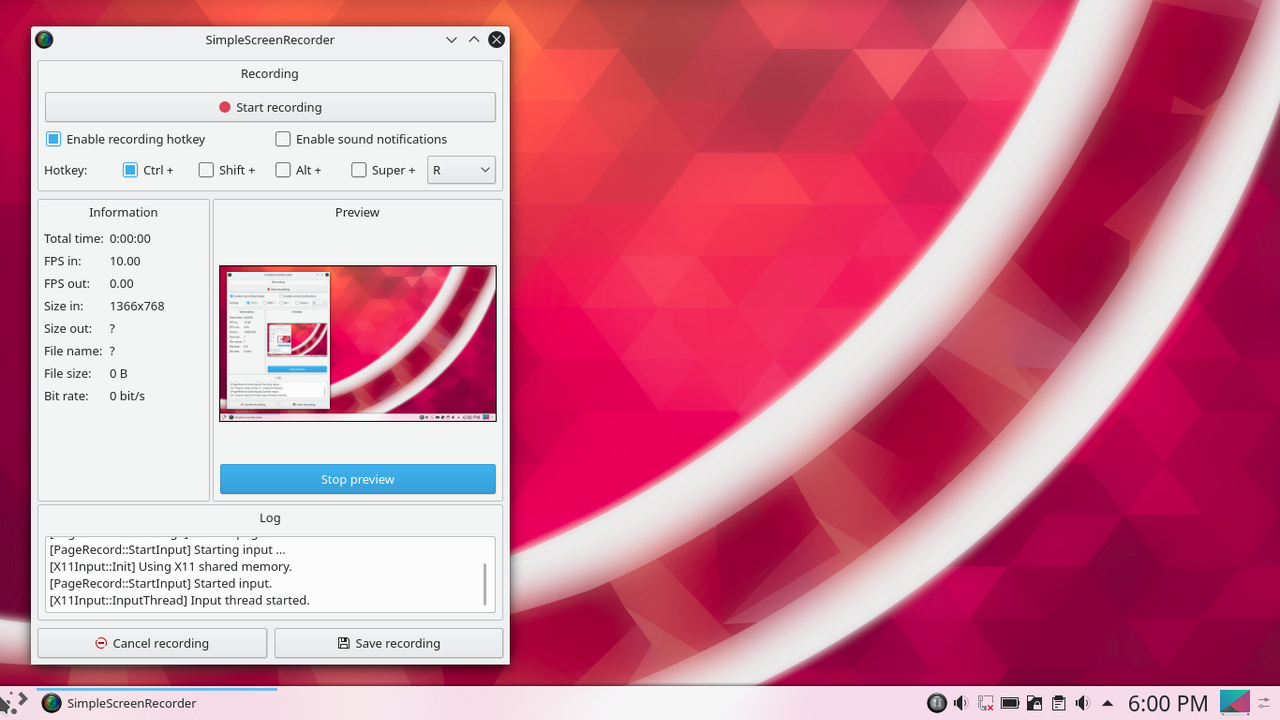1280x720 pixels.
Task: Click the red record dot on Start recording
Action: click(x=225, y=107)
